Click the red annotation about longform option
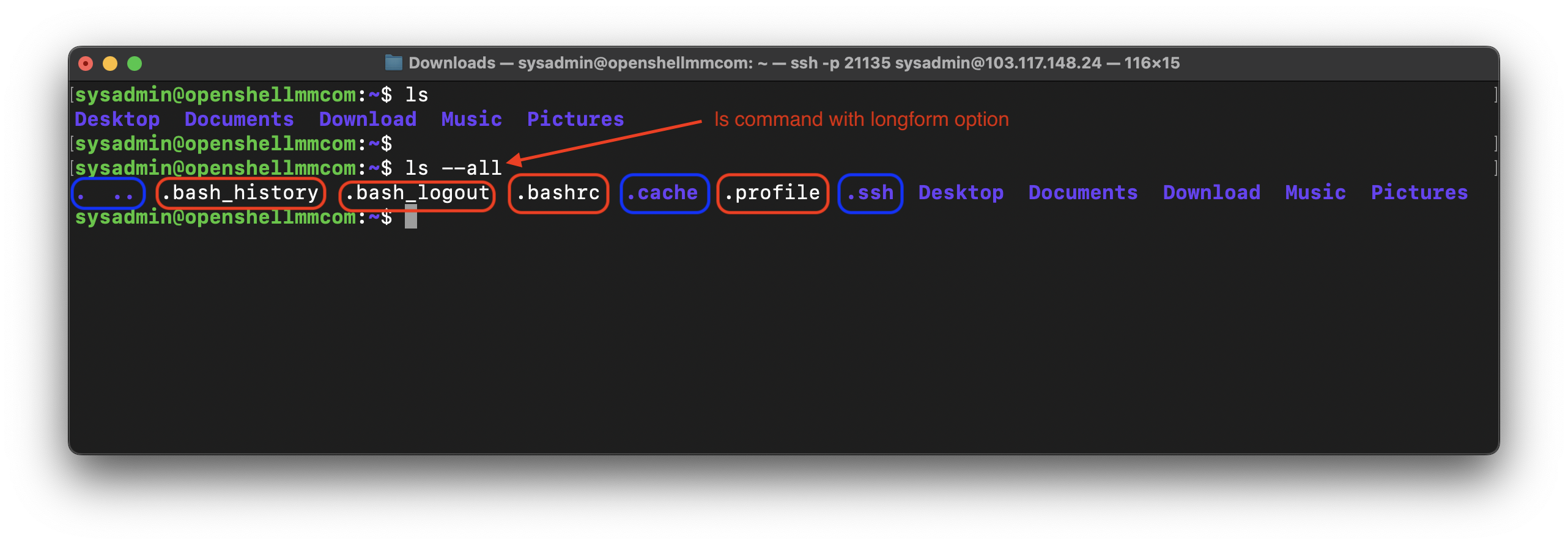 tap(861, 120)
